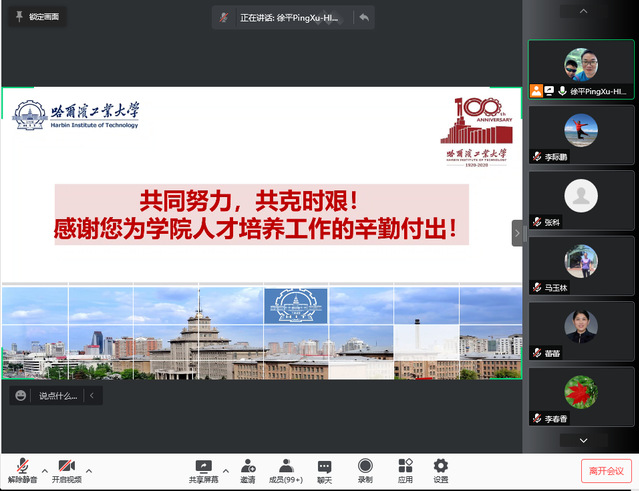The height and width of the screenshot is (491, 639).
Task: Start recording with the 录制 button
Action: pos(365,468)
